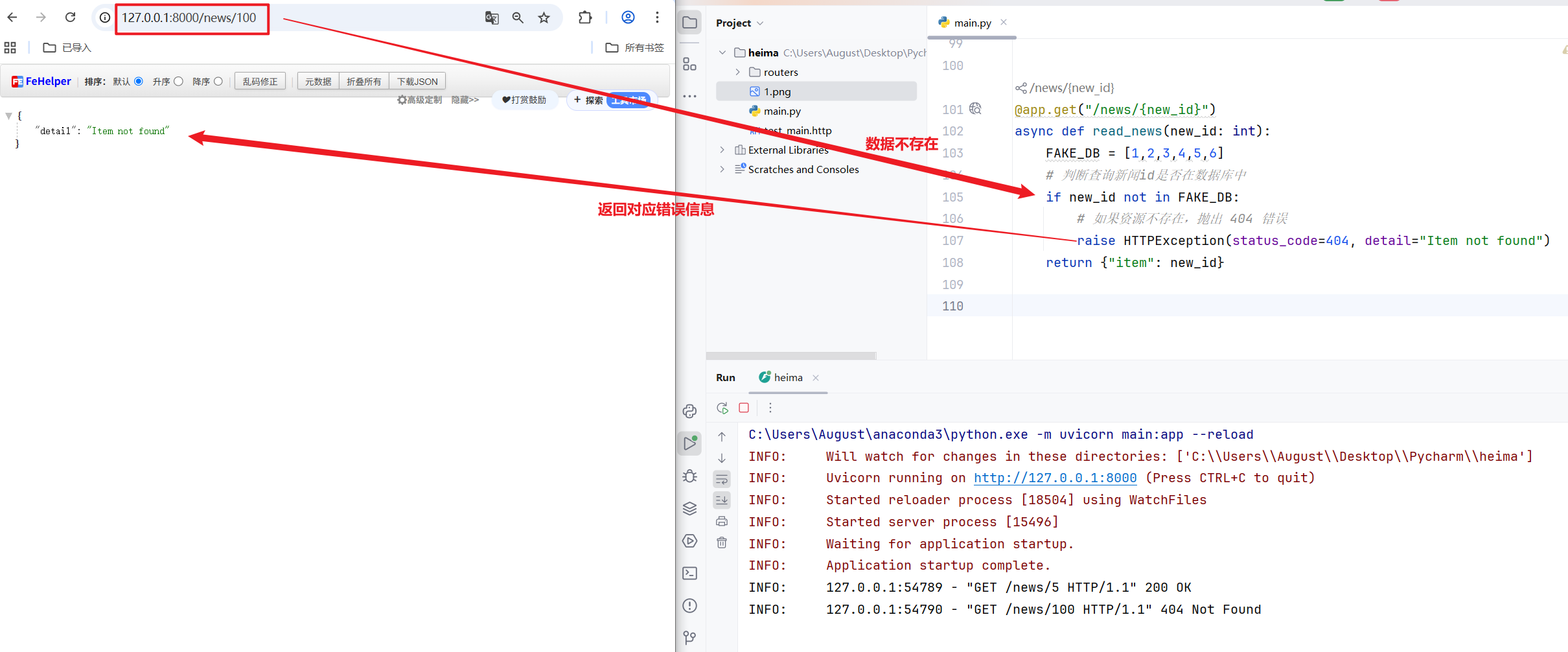Click the Rerun heima icon

pyautogui.click(x=722, y=408)
